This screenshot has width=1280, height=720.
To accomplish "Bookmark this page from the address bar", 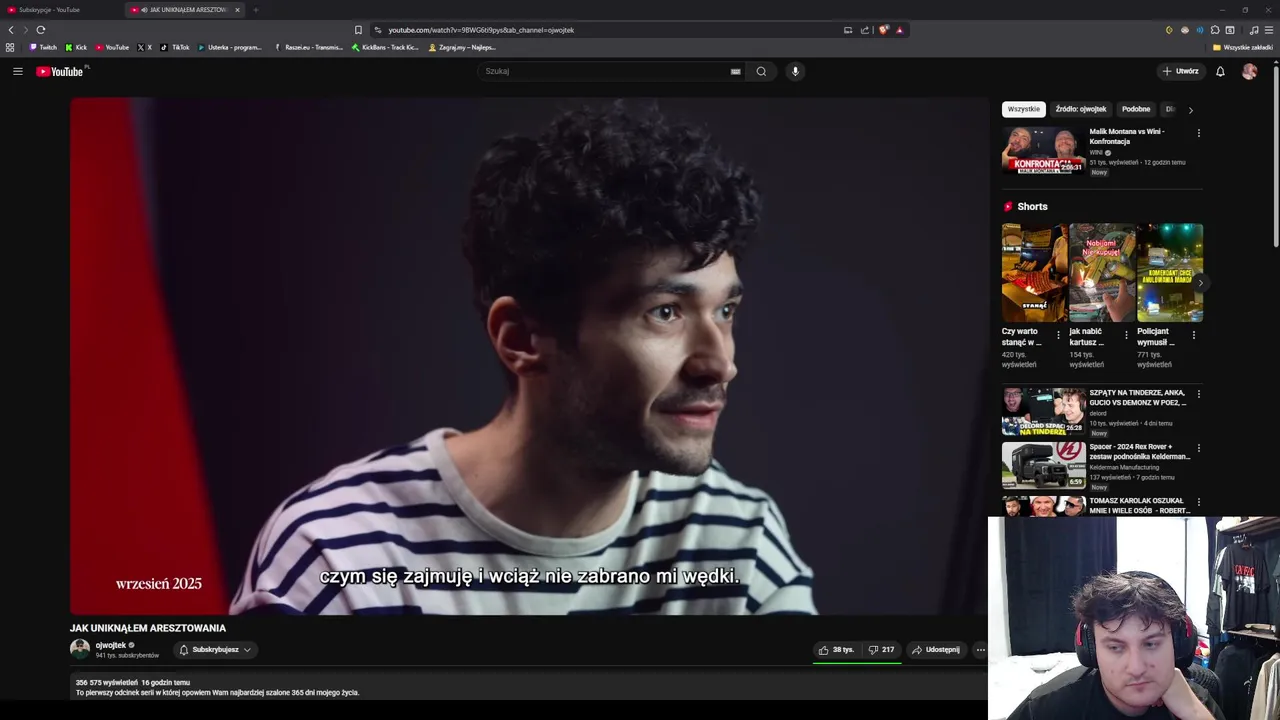I will click(358, 30).
